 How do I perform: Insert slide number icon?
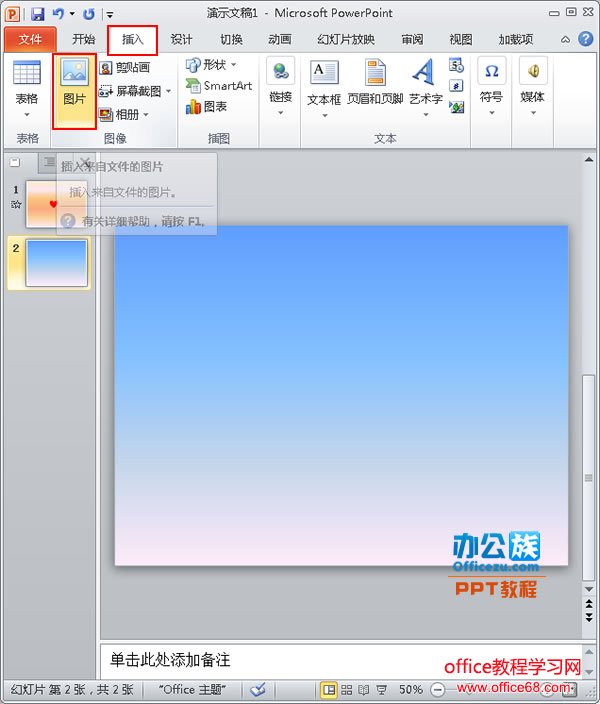(x=456, y=86)
